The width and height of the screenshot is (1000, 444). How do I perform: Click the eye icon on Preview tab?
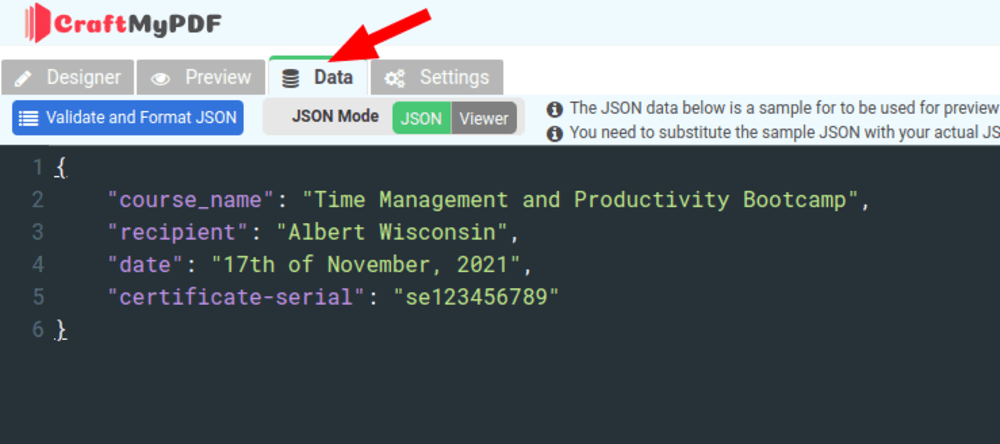tap(160, 79)
